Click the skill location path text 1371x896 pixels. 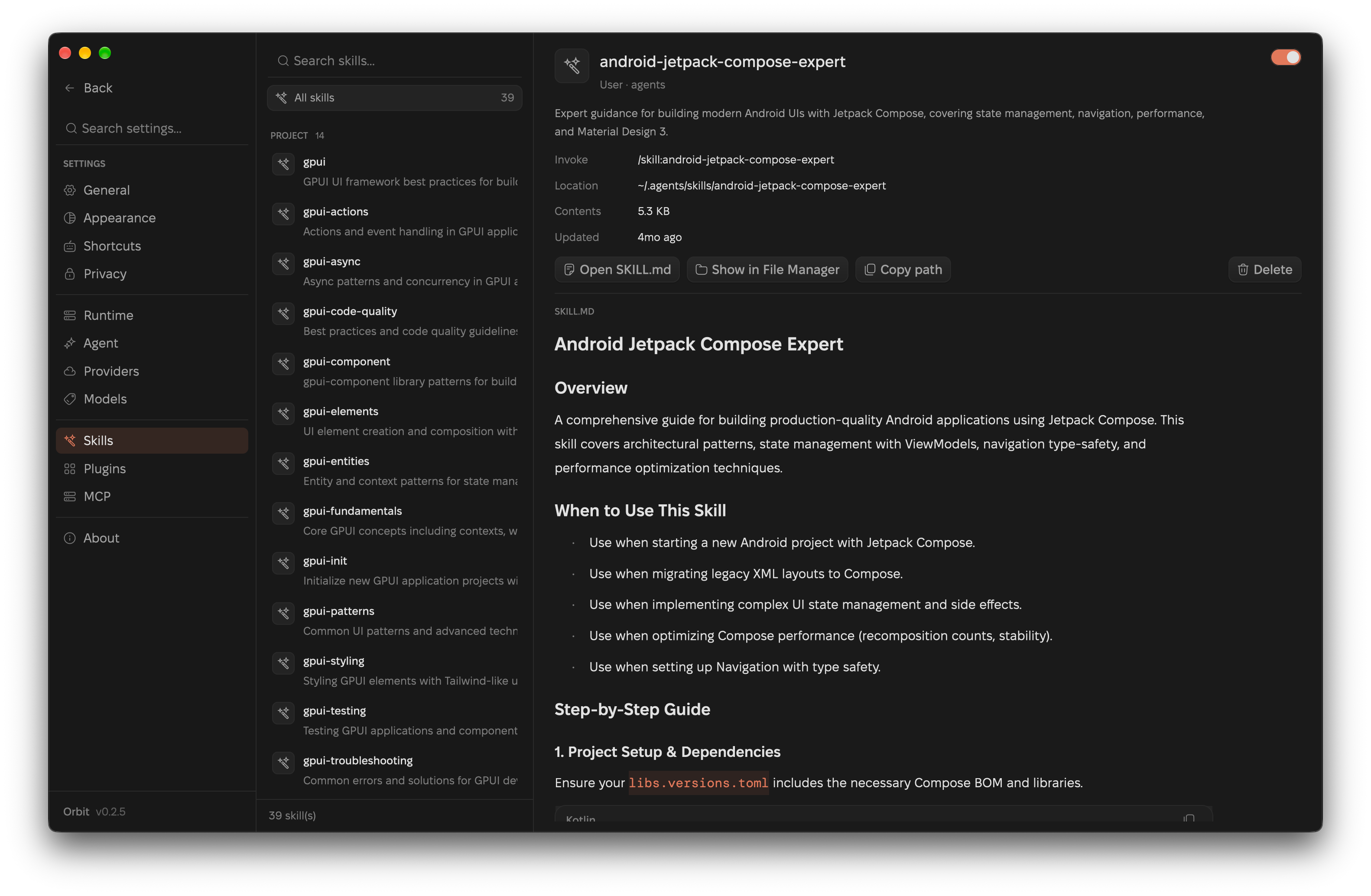coord(761,185)
